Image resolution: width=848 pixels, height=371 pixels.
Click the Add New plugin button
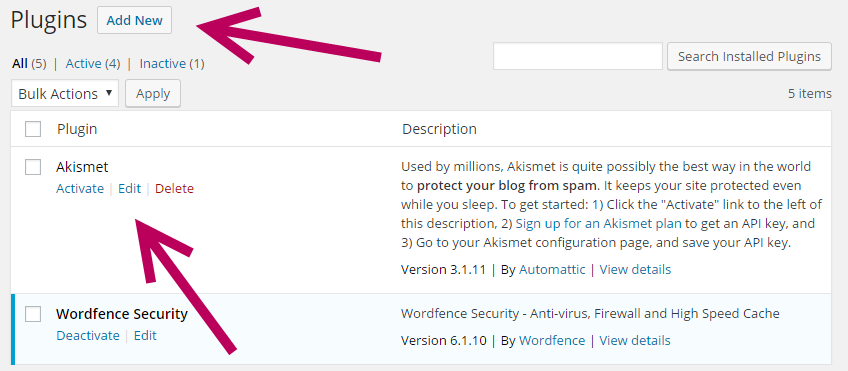click(135, 21)
